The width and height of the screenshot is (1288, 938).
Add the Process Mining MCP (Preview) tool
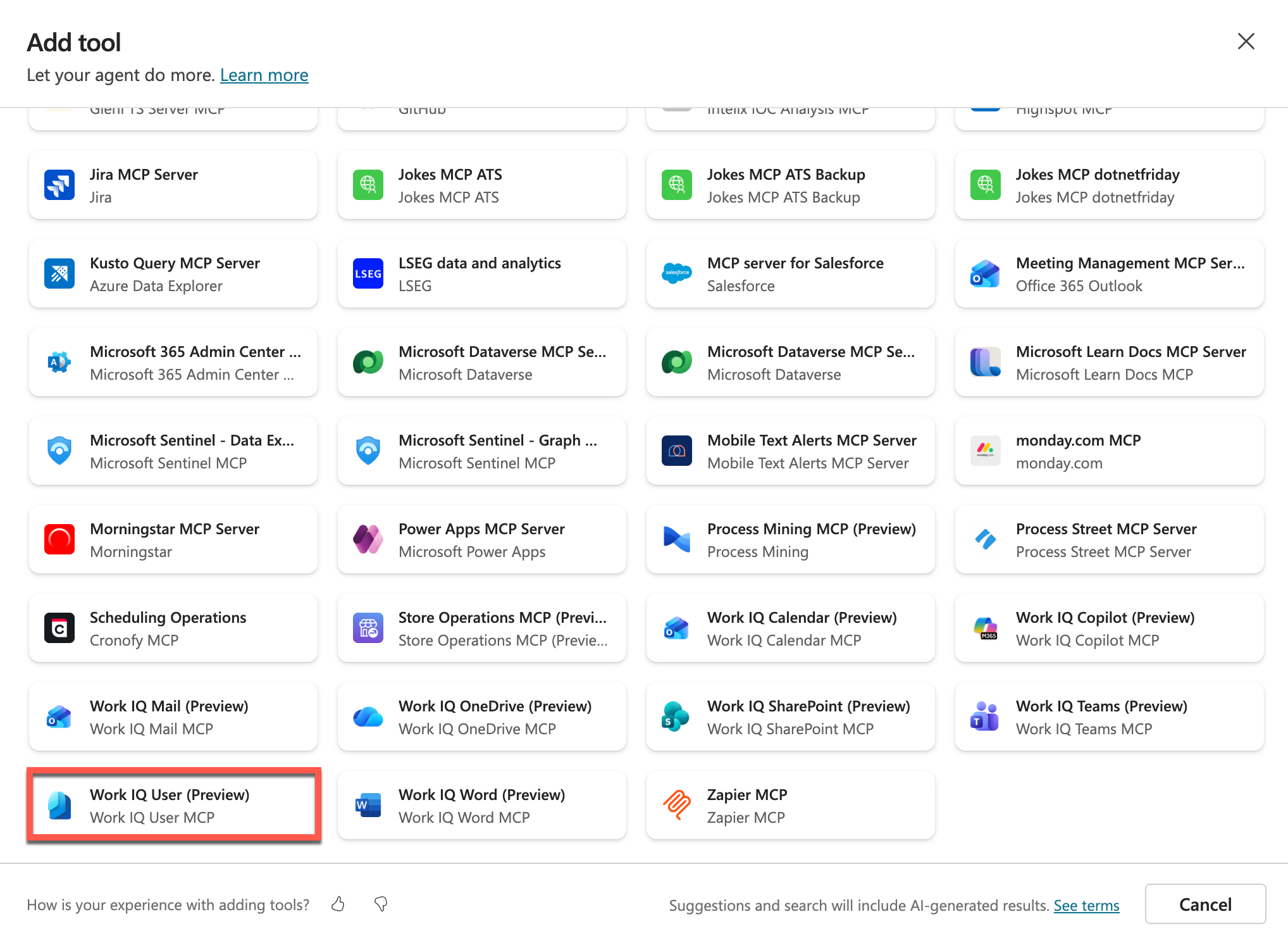790,539
